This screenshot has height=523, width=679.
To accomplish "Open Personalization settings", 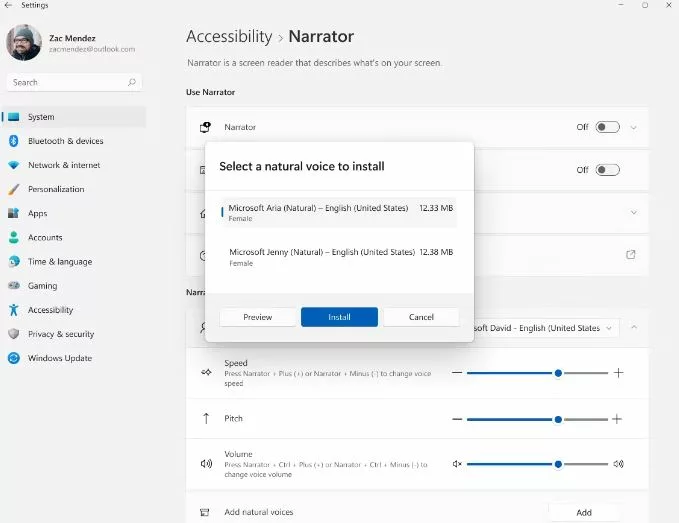I will (x=74, y=189).
